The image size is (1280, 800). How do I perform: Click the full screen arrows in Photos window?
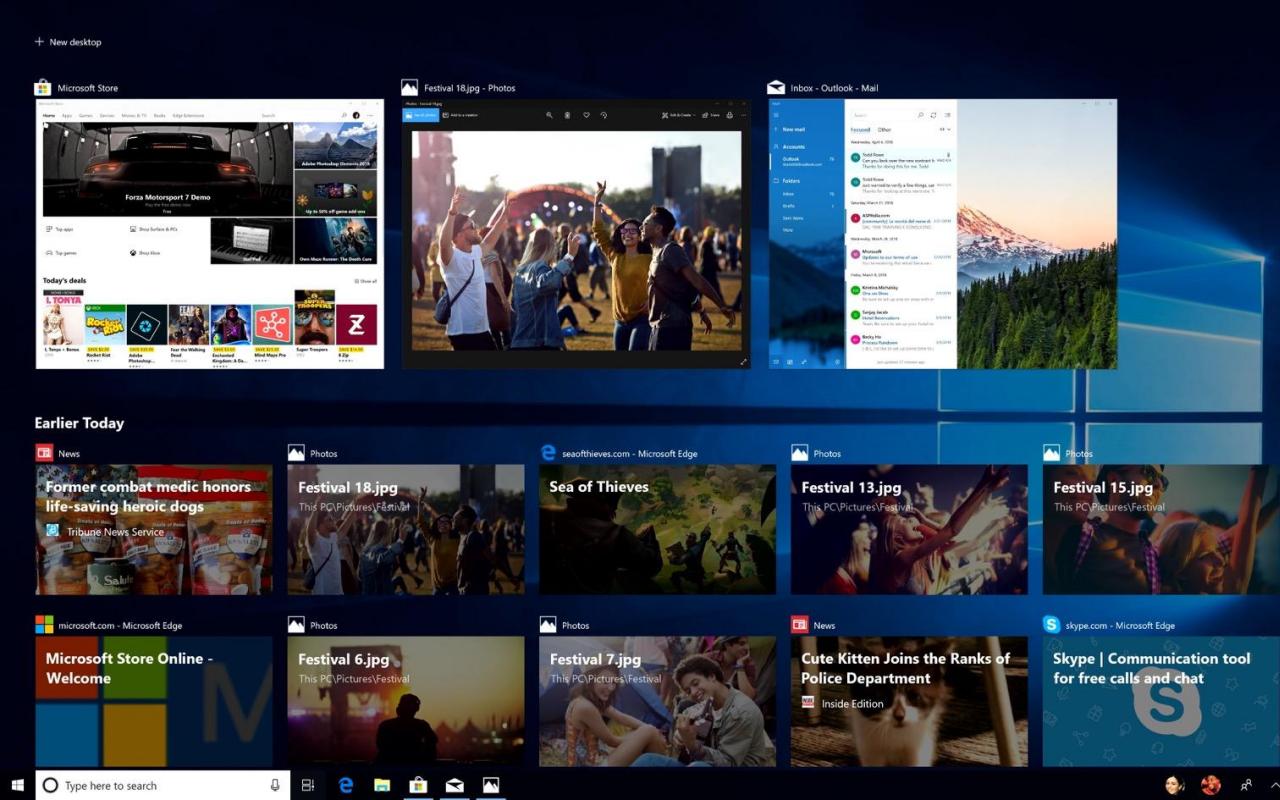[x=743, y=362]
